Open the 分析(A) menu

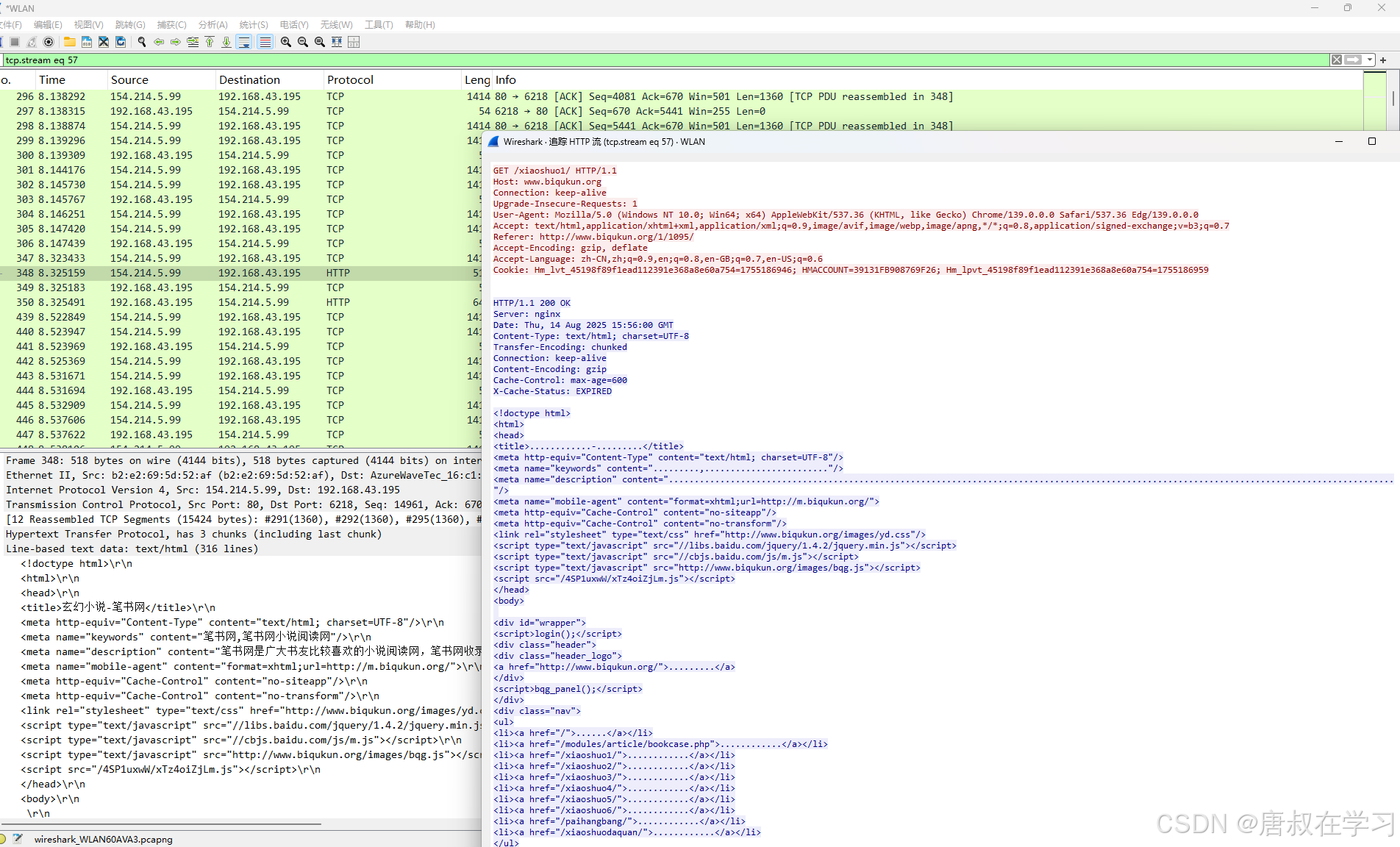click(x=213, y=25)
